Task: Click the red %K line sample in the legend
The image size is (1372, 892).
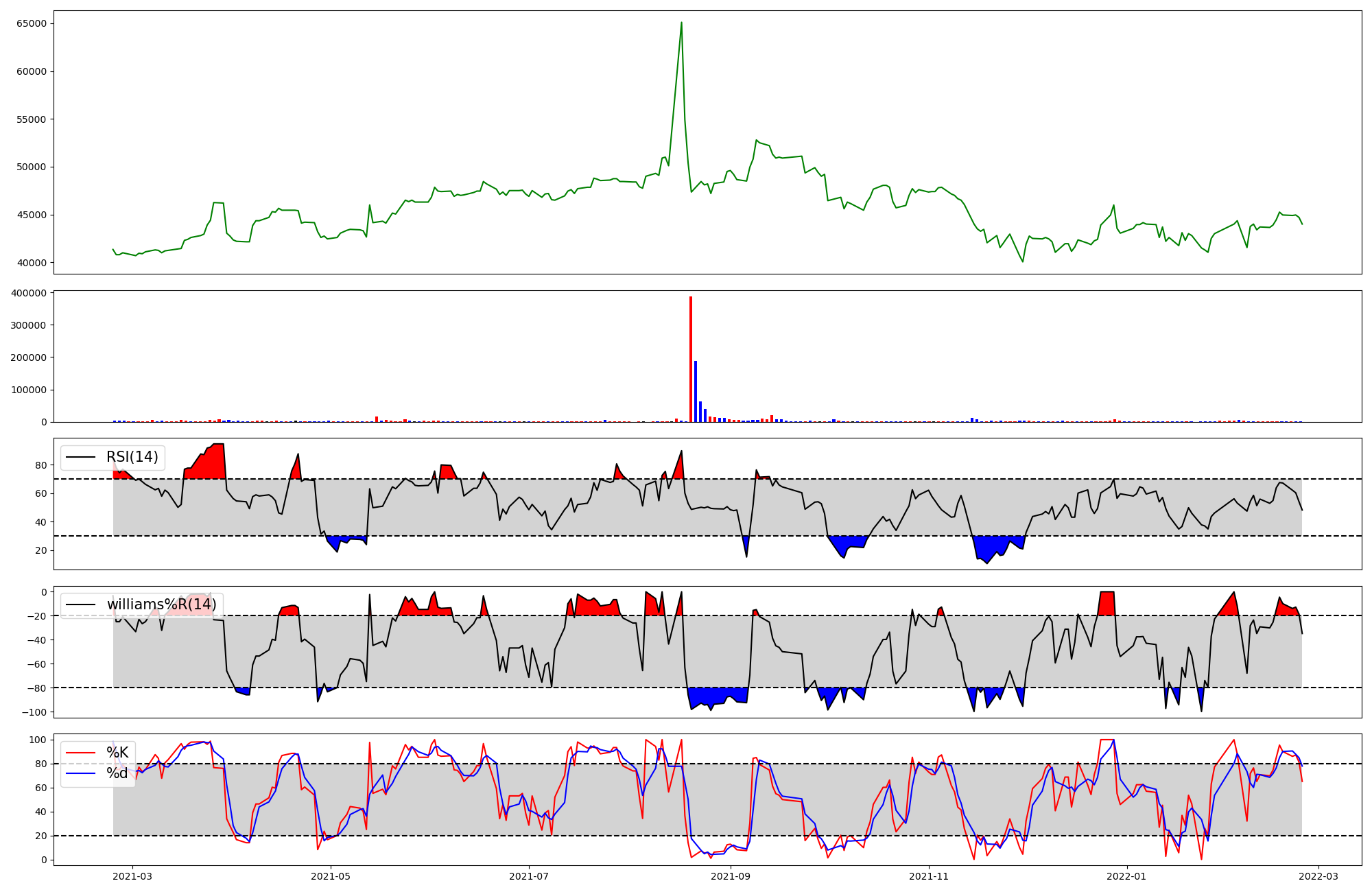Action: coord(81,753)
